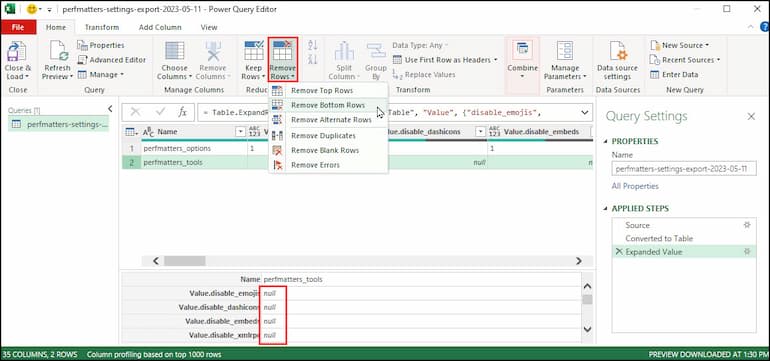The height and width of the screenshot is (361, 770).
Task: Select the perfmatters_tools cell
Action: (x=193, y=163)
